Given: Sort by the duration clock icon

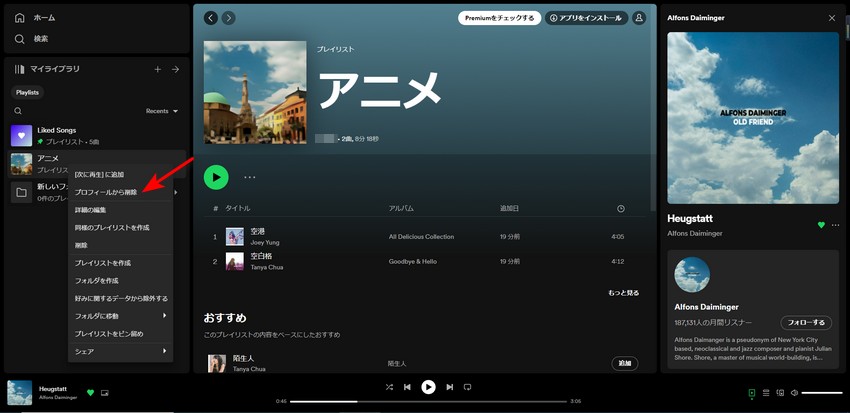Looking at the screenshot, I should coord(621,209).
